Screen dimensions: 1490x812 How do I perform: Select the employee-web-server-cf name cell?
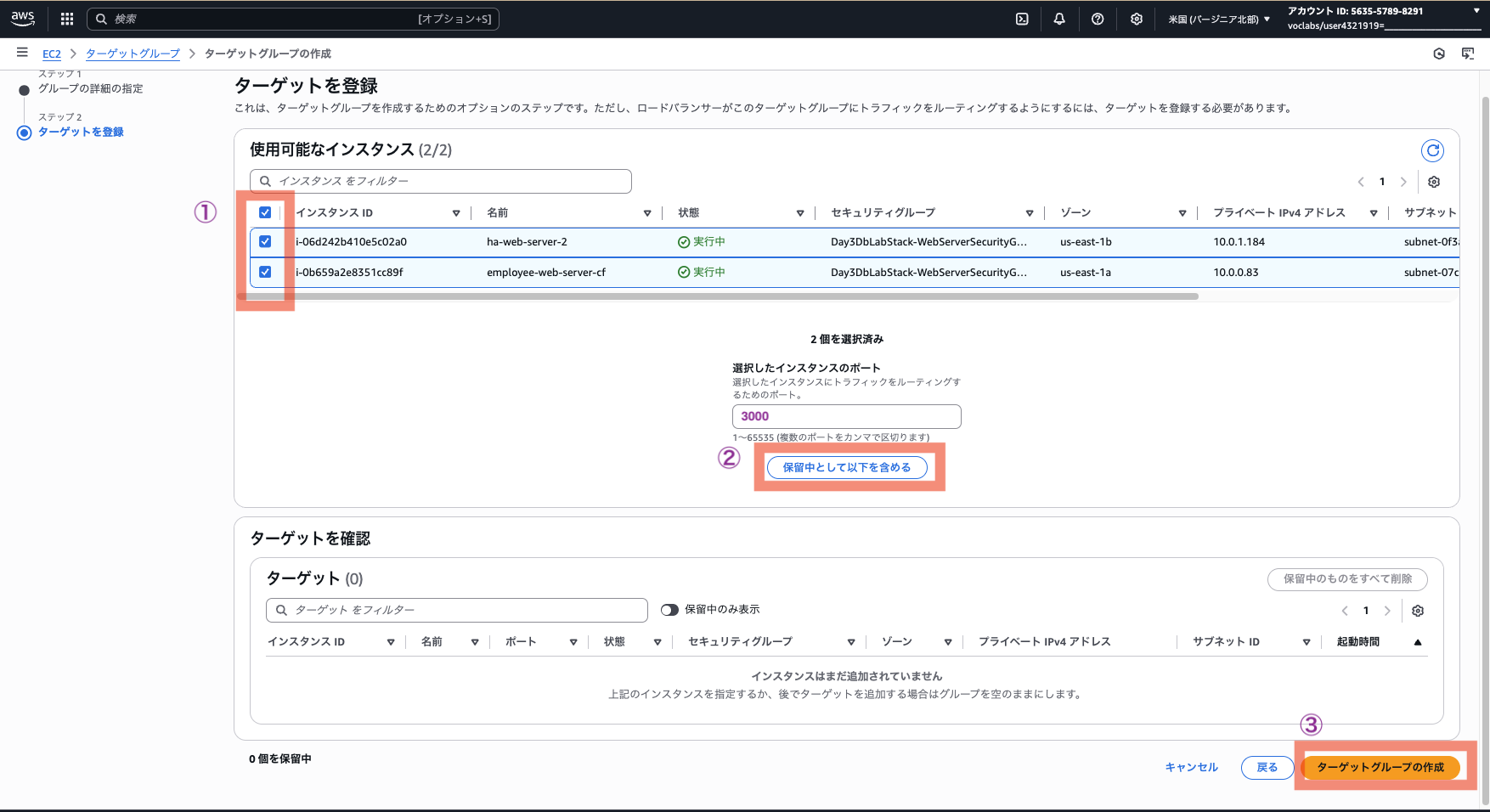[546, 273]
